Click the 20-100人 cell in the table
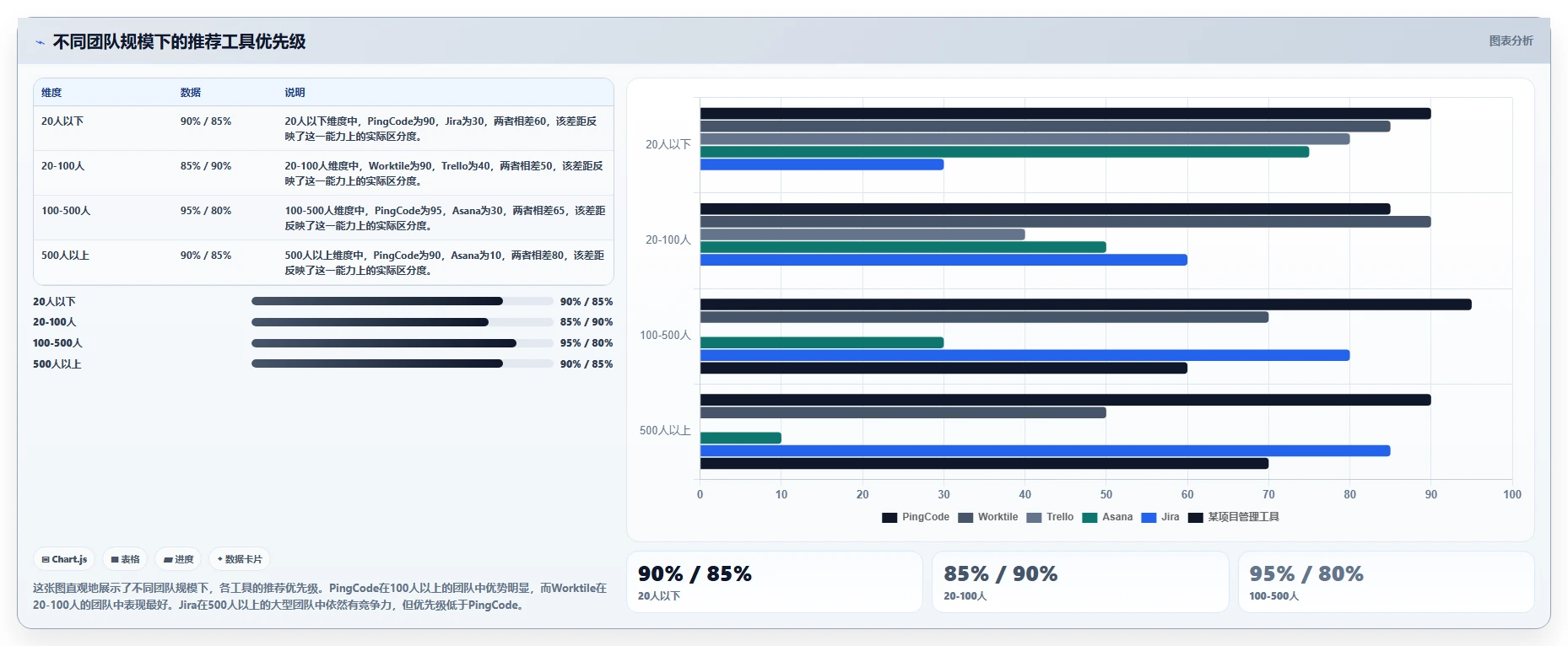 pyautogui.click(x=63, y=166)
